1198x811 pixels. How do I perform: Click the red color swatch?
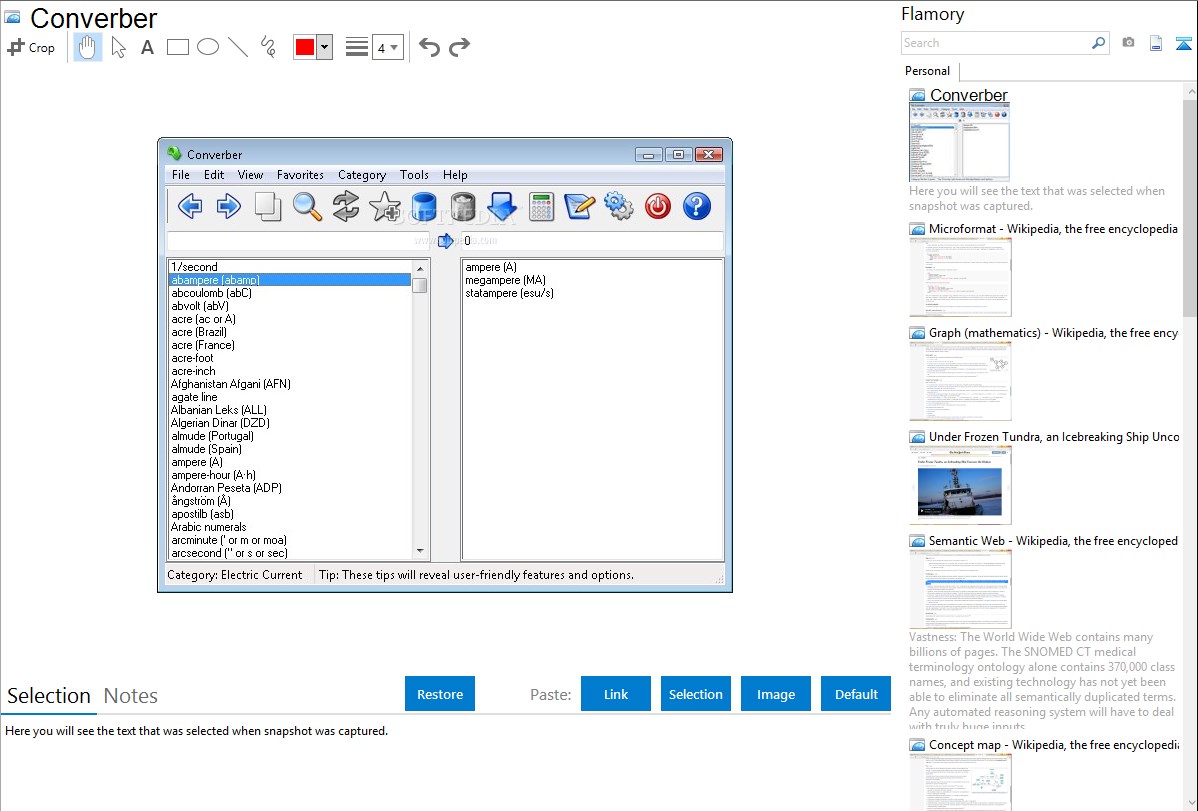(305, 47)
